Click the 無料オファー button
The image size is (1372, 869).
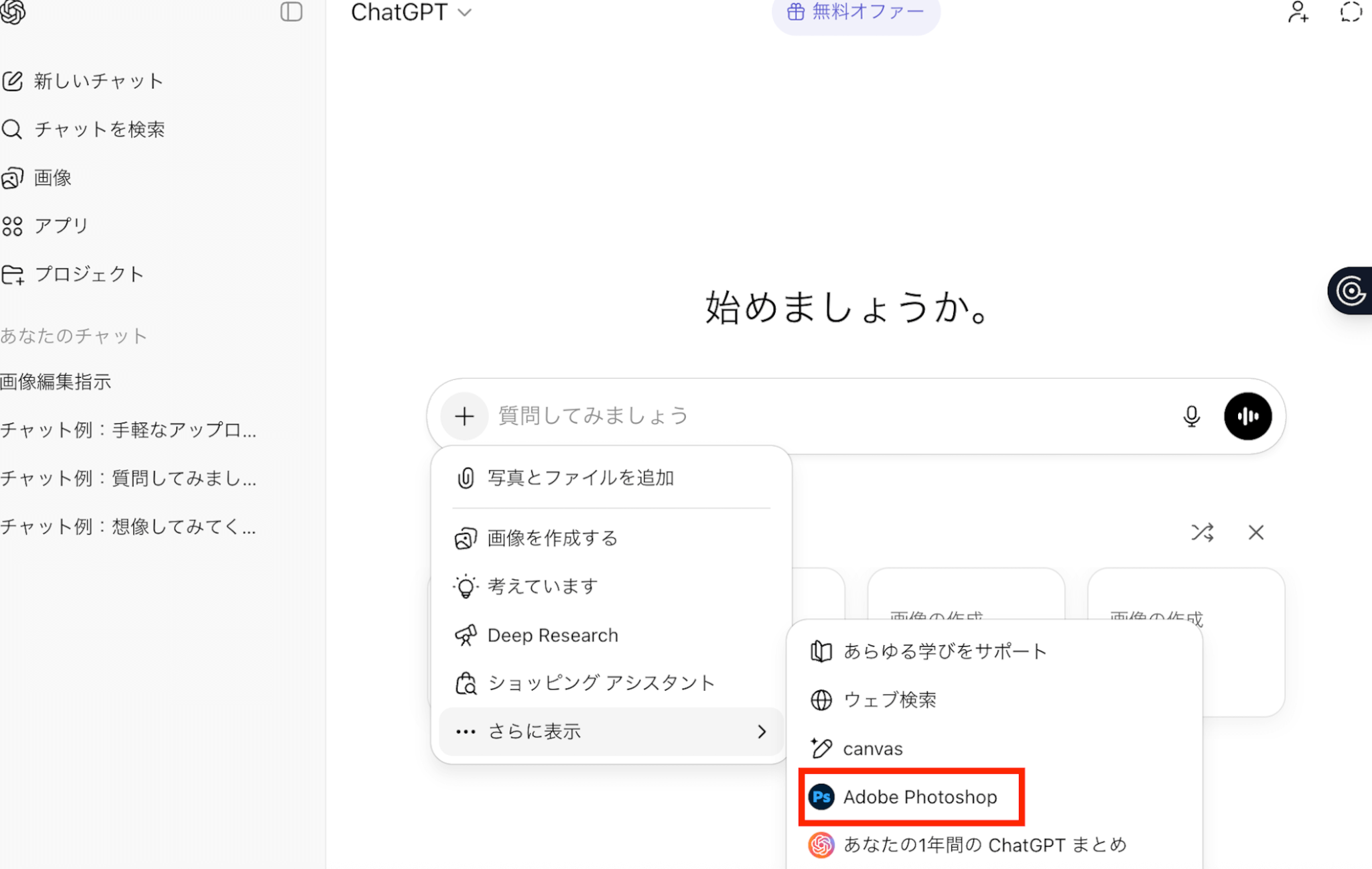[x=855, y=12]
